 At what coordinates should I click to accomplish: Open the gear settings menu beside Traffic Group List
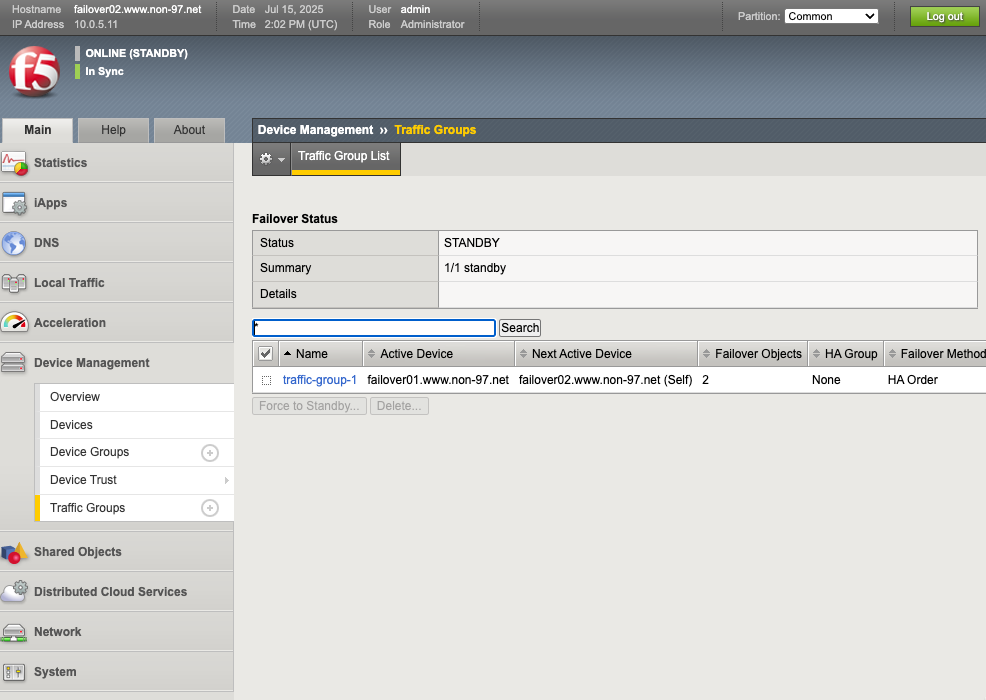(272, 159)
